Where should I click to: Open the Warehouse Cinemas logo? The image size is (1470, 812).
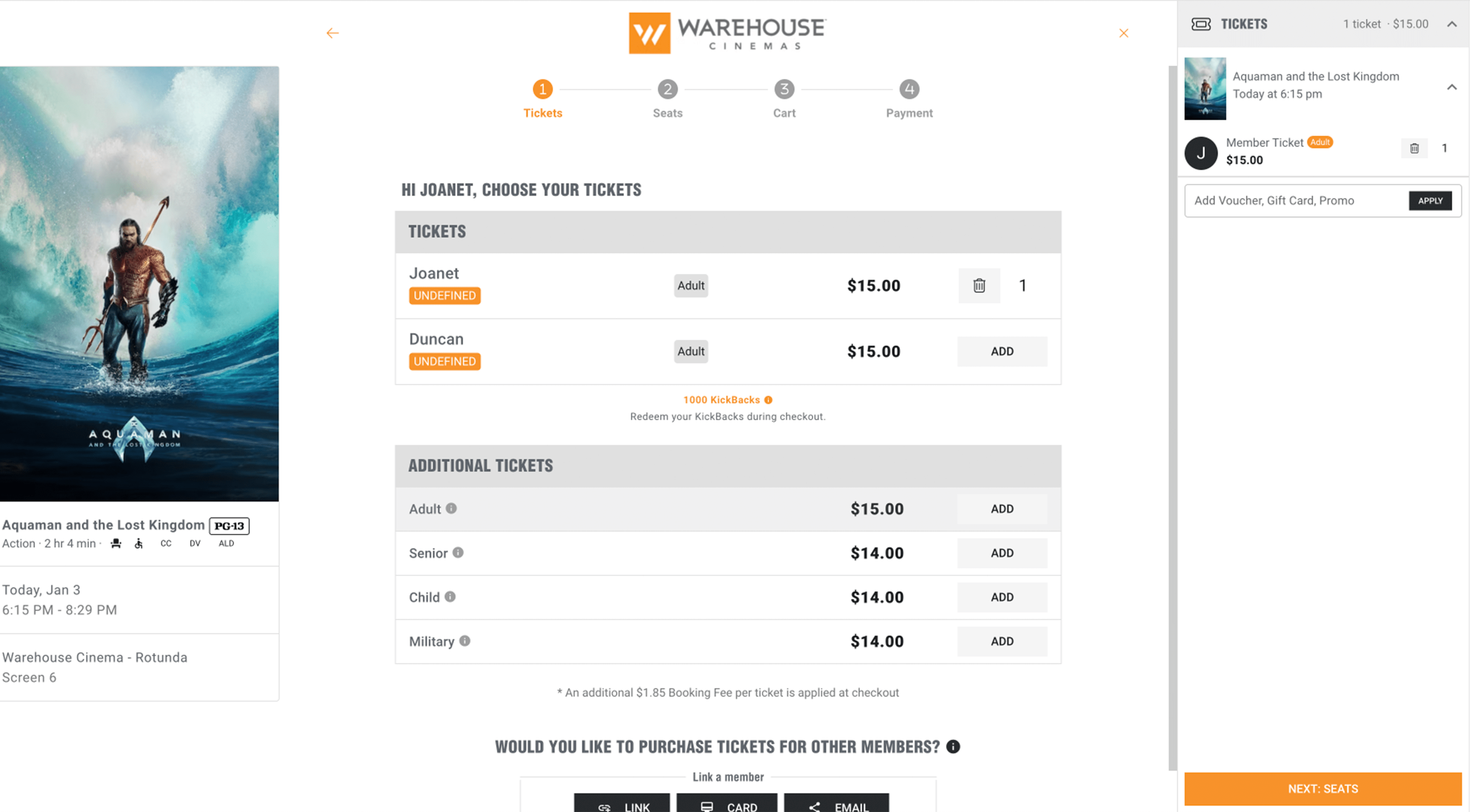point(728,33)
